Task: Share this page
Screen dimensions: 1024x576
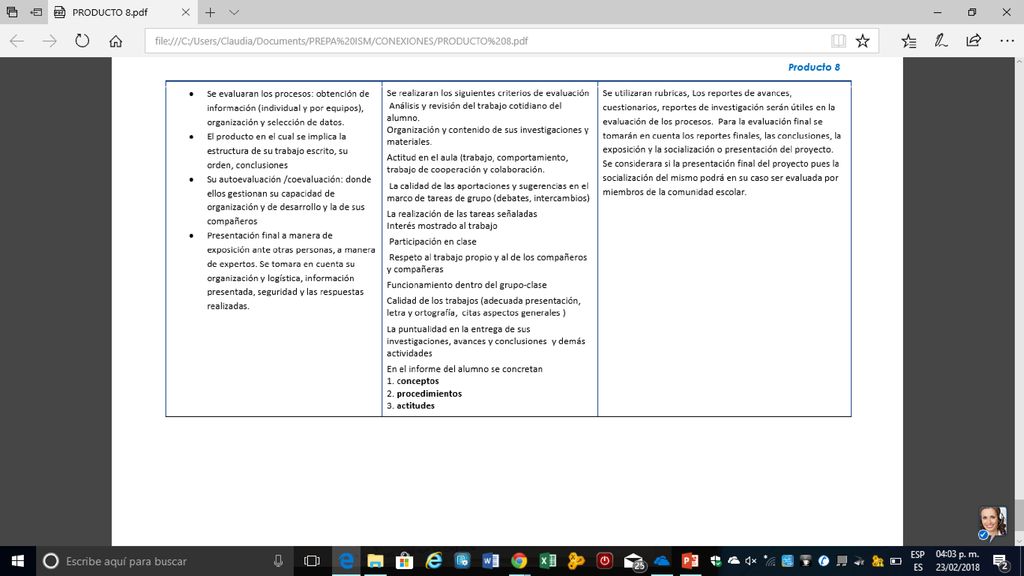Action: click(973, 40)
